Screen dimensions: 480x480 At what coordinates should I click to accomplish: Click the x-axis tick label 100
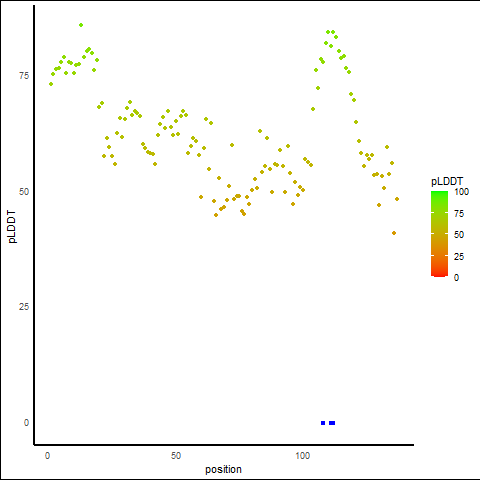pos(303,456)
